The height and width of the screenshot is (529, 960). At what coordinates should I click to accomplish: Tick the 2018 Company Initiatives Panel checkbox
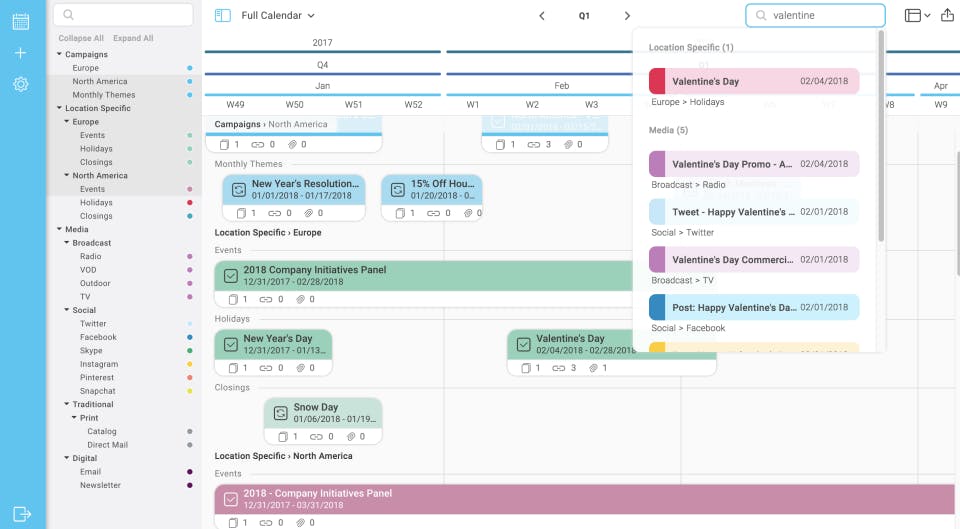231,276
